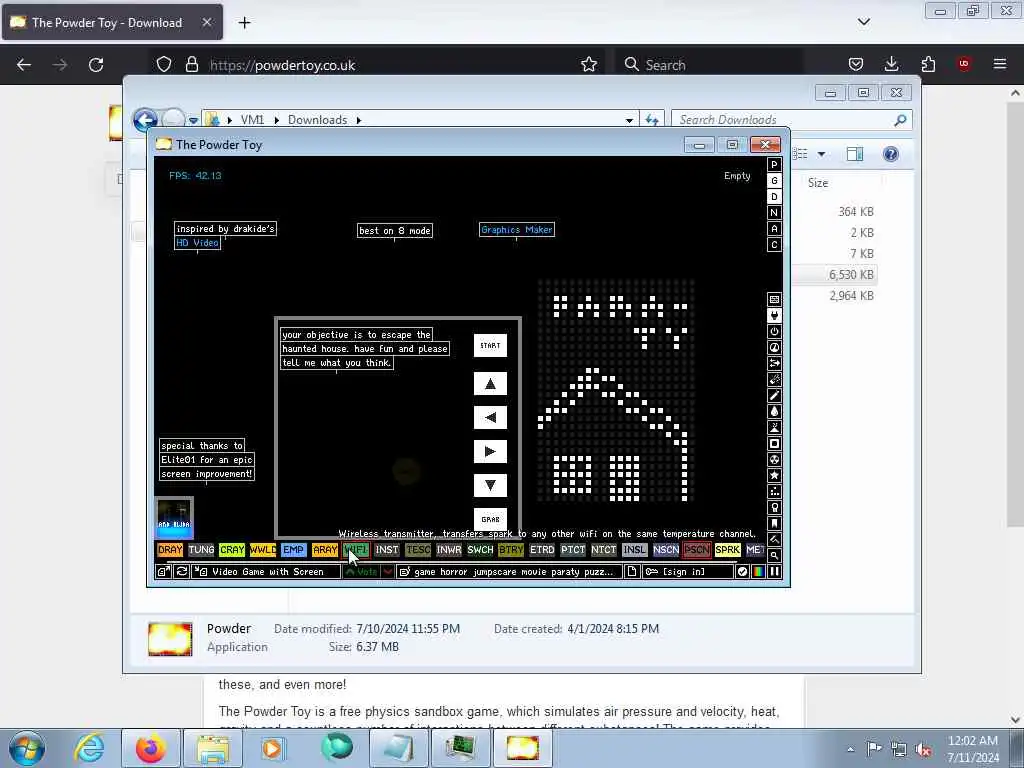This screenshot has width=1024, height=768.
Task: Open the Explosives category icon
Action: [774, 379]
